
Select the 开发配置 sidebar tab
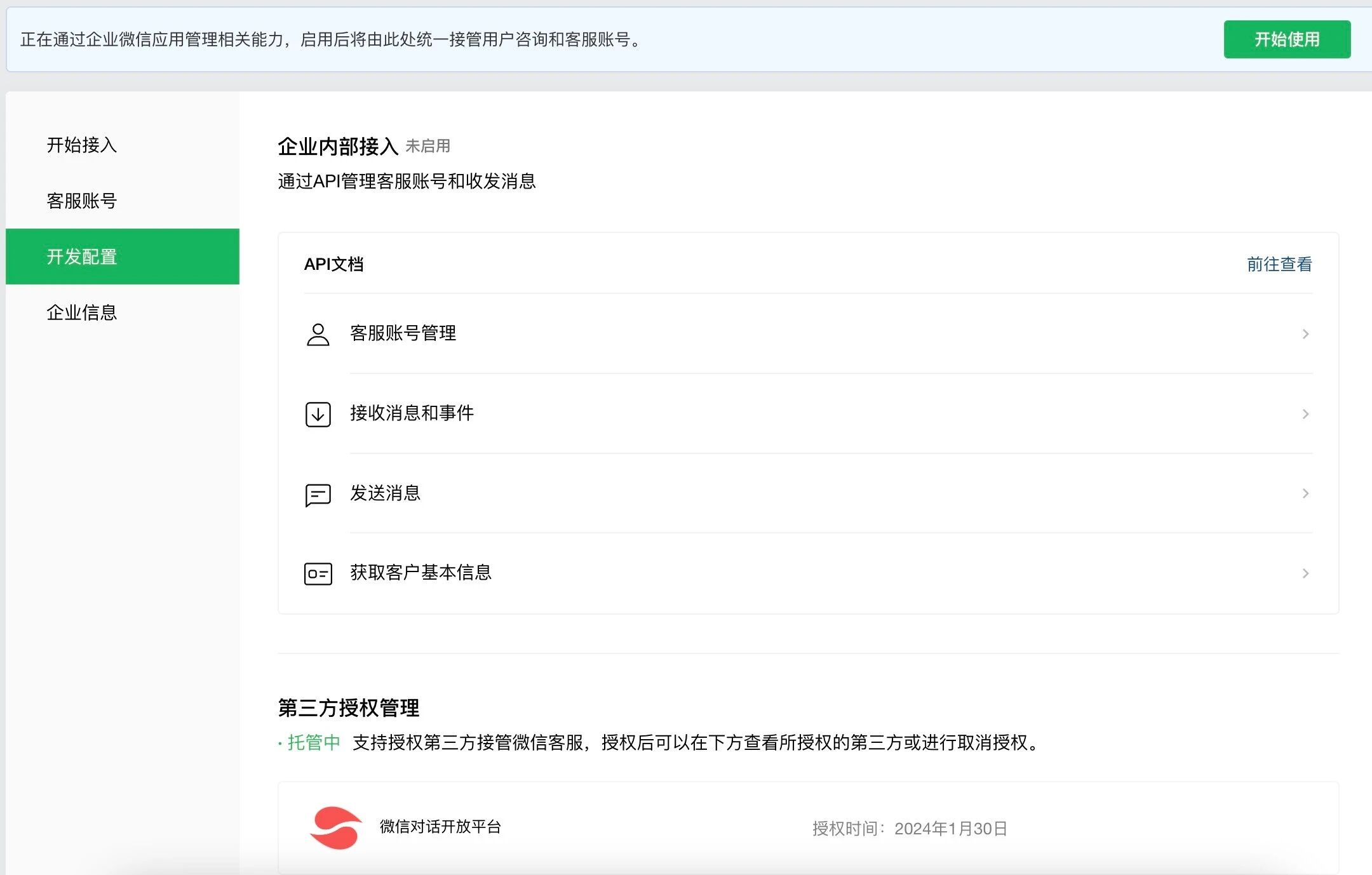(x=82, y=257)
